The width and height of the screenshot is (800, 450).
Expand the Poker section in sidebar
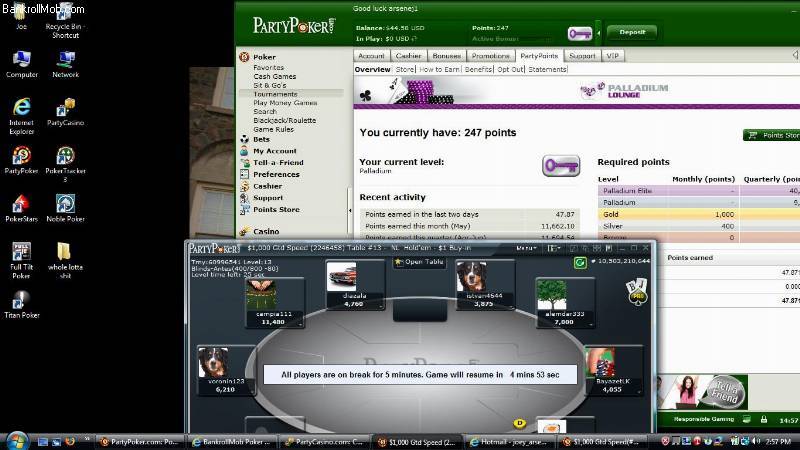(x=264, y=57)
